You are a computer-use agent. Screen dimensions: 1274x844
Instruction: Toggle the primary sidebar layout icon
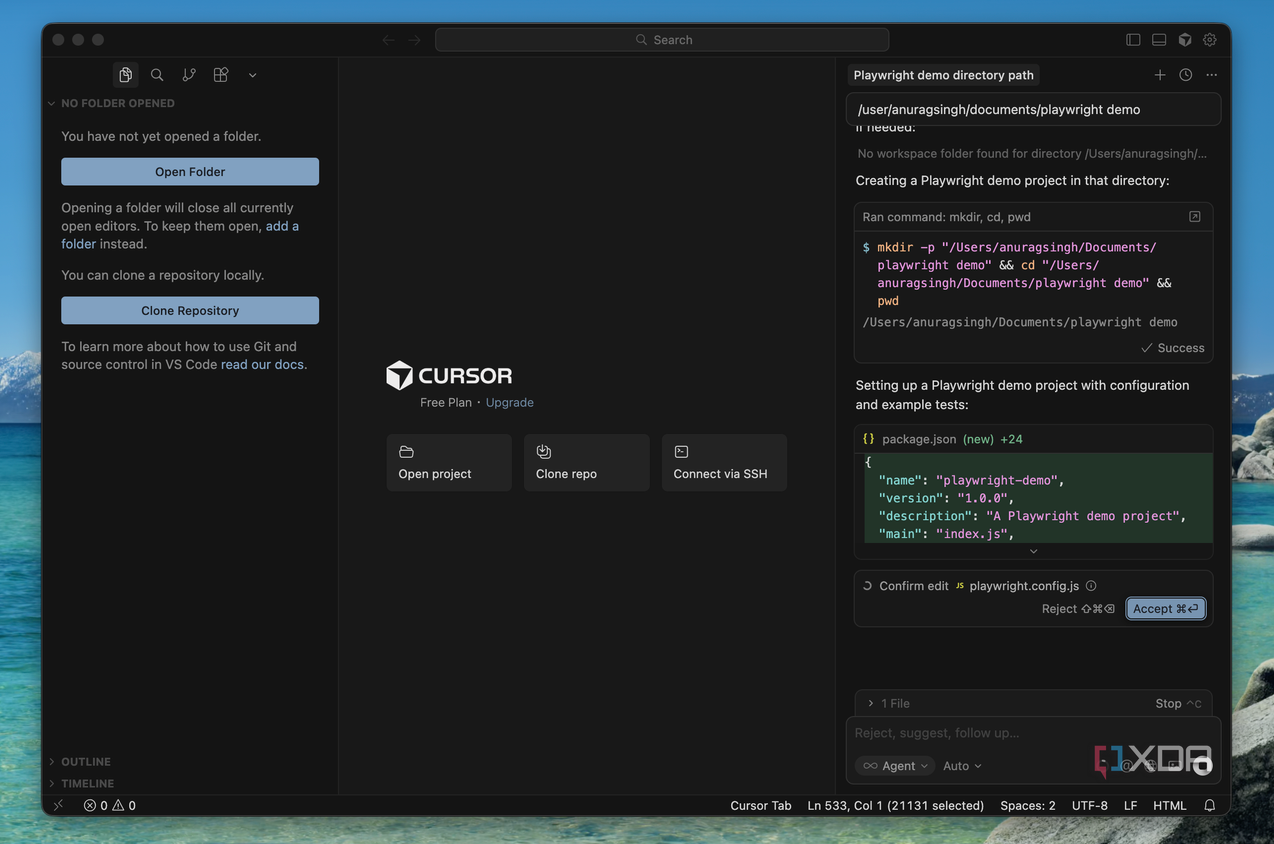click(x=1133, y=40)
